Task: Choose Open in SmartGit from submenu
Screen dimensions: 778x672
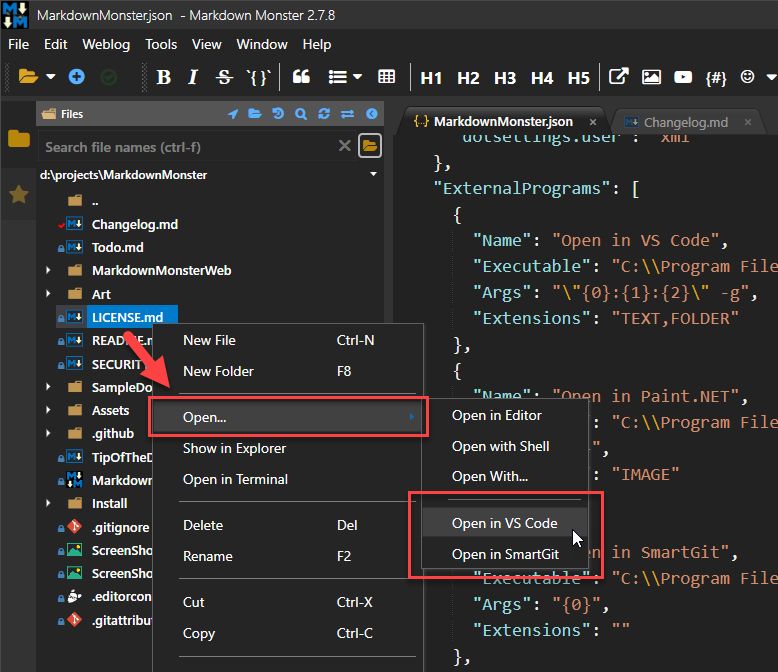Action: coord(505,554)
